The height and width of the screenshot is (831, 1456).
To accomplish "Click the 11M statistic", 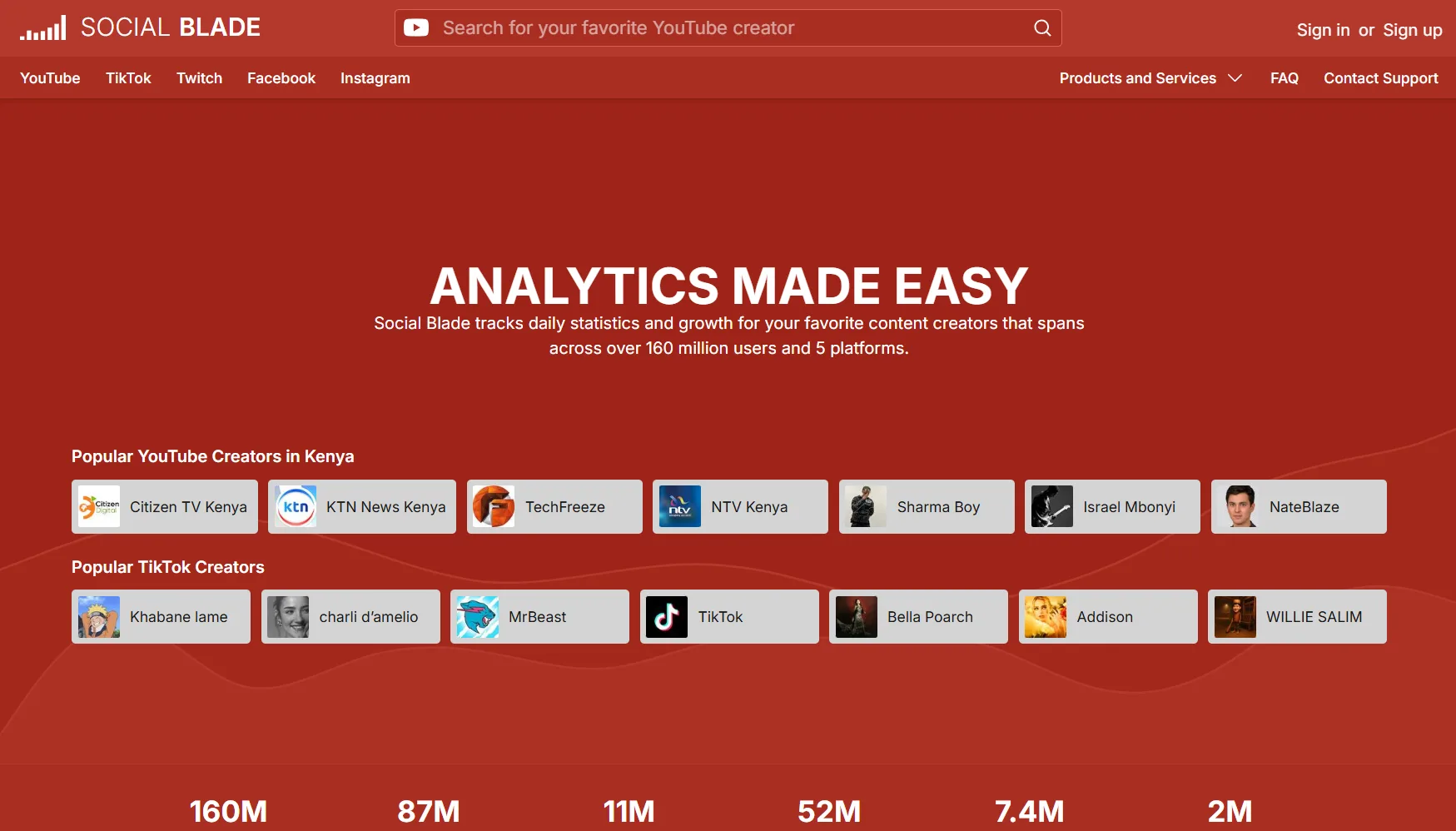I will pyautogui.click(x=629, y=811).
